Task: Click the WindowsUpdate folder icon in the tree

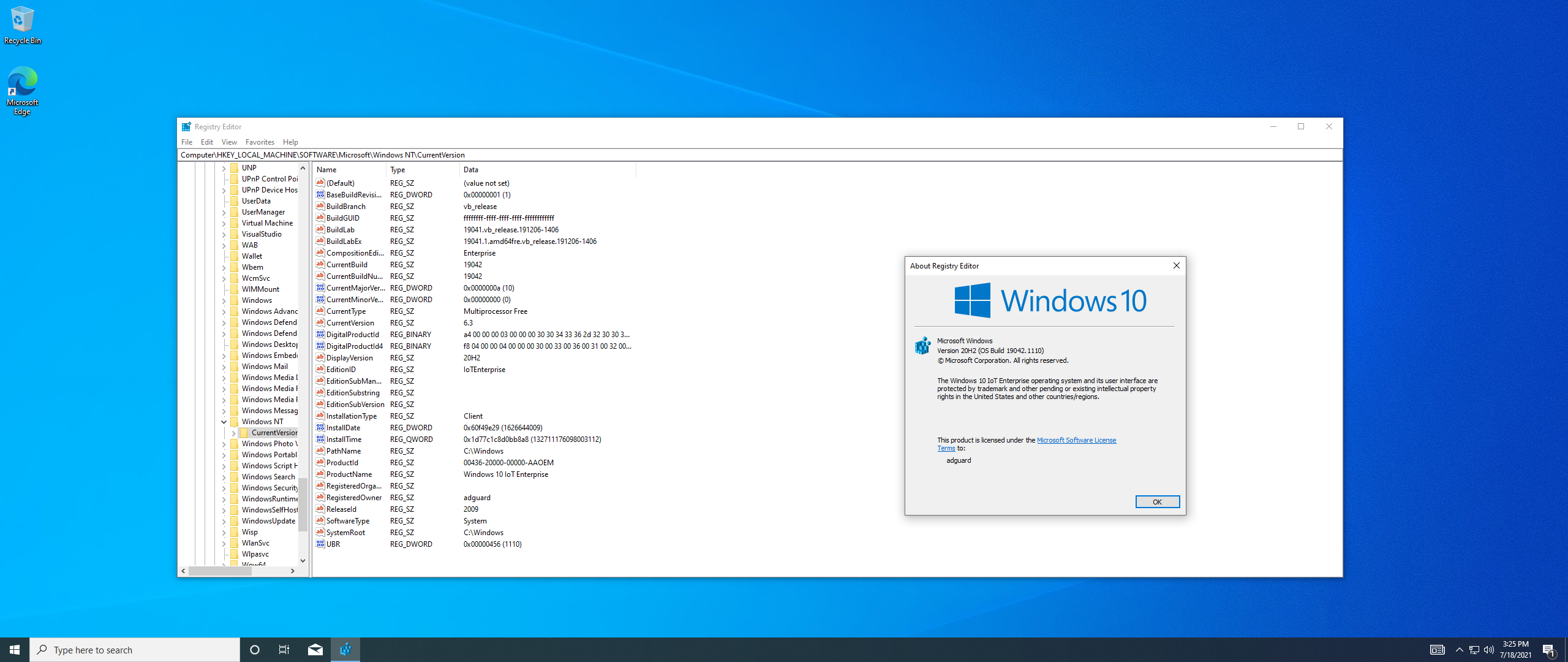Action: coord(235,521)
